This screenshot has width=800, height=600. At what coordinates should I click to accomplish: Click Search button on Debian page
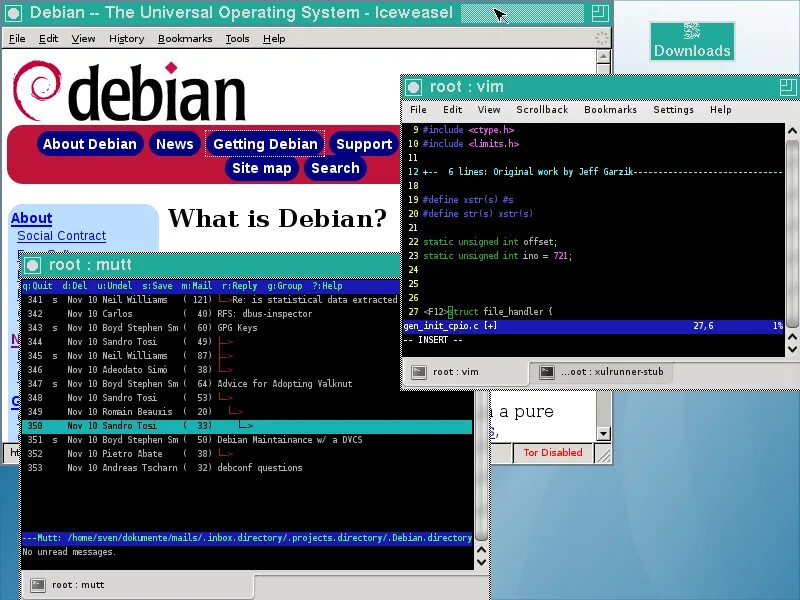(x=335, y=168)
